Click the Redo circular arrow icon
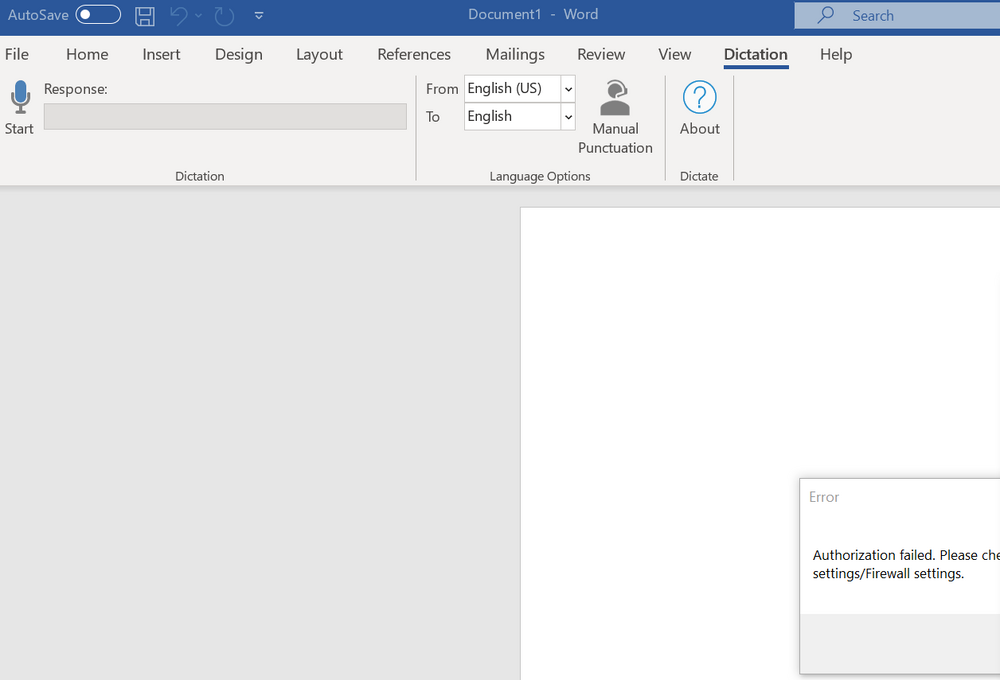The width and height of the screenshot is (1000, 680). [224, 16]
